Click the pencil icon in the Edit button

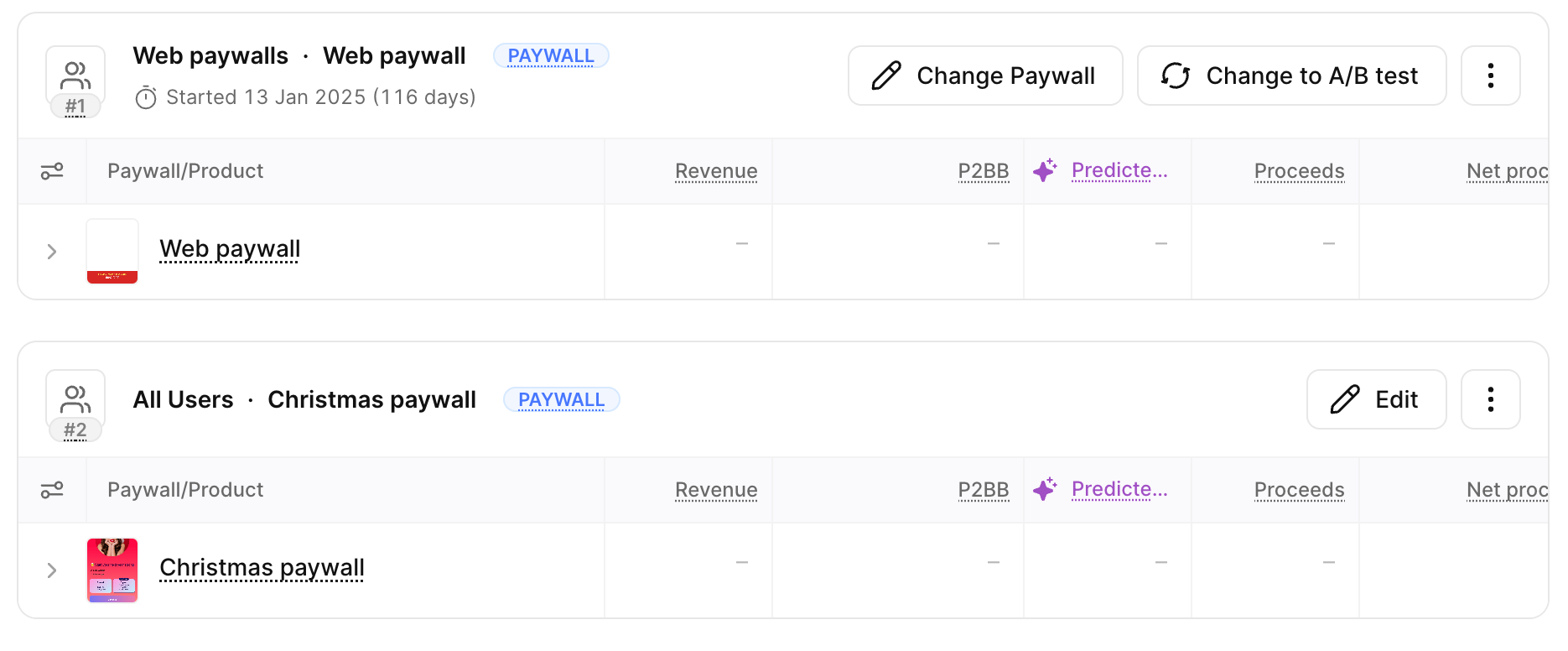[1345, 400]
